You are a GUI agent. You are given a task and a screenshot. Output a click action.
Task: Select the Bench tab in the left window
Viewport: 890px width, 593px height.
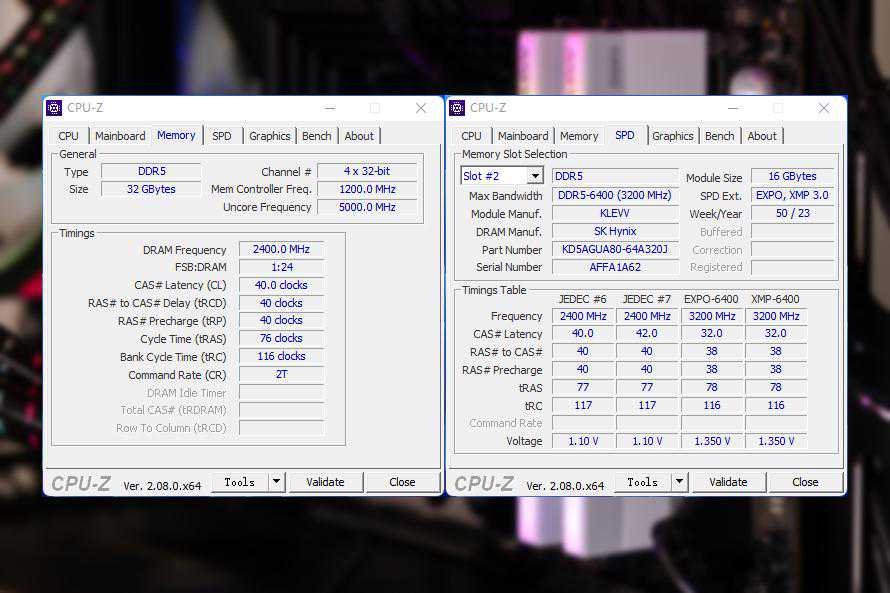(316, 136)
